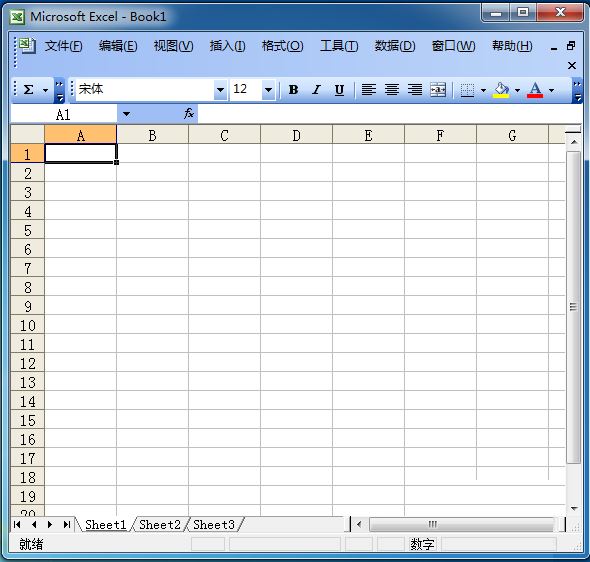Toggle Underline formatting
This screenshot has width=590, height=562.
(x=339, y=90)
